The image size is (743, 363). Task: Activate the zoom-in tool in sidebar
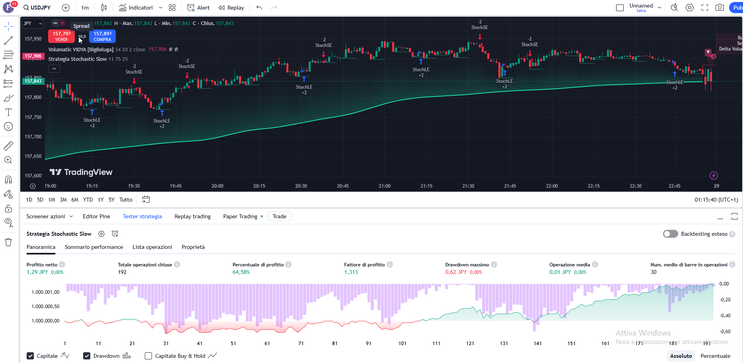(8, 160)
